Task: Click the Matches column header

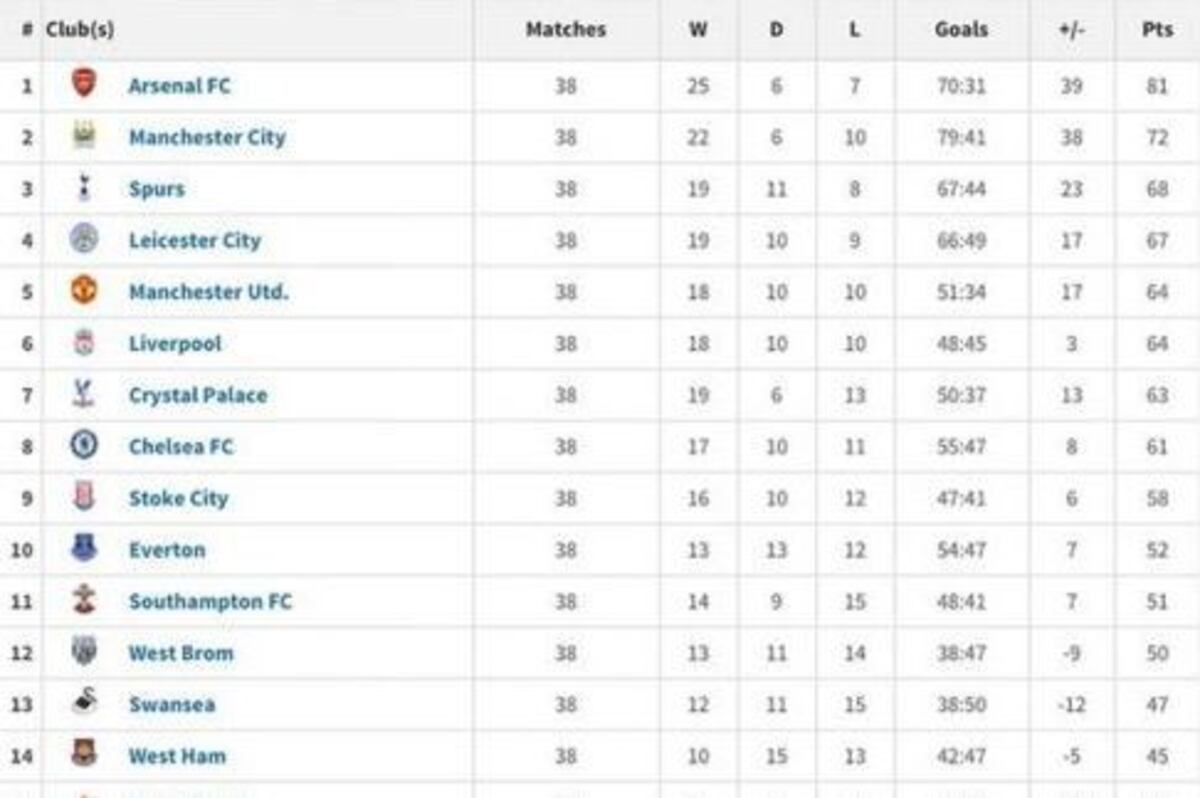Action: (565, 29)
